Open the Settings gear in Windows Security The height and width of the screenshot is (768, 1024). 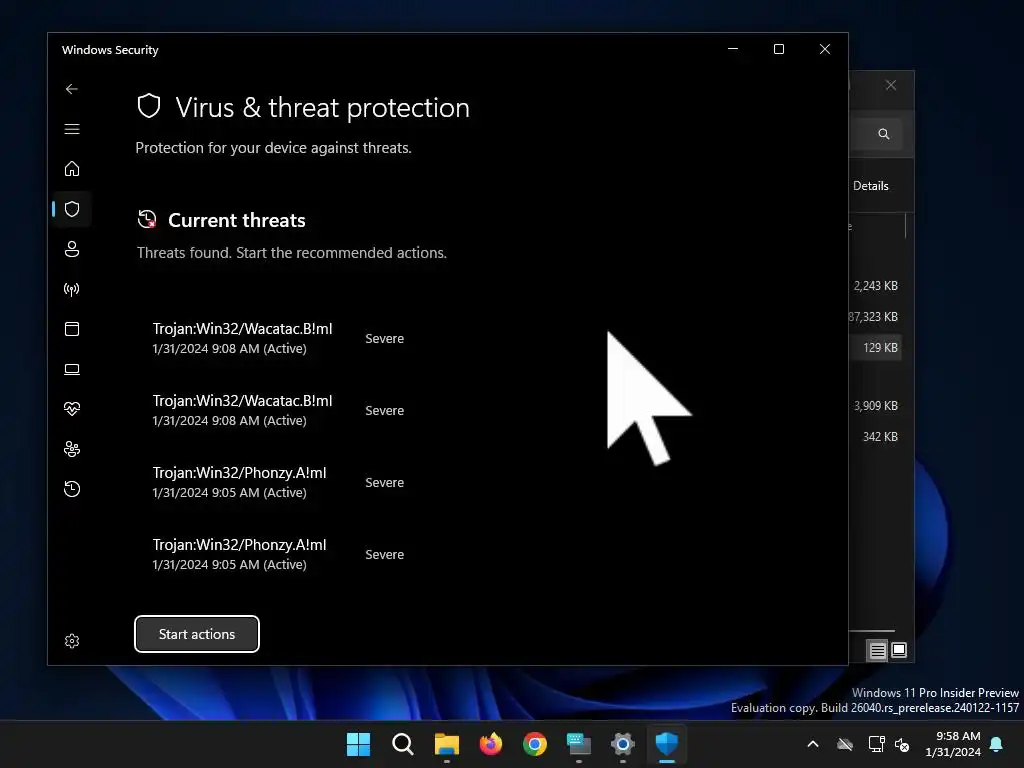coord(72,641)
